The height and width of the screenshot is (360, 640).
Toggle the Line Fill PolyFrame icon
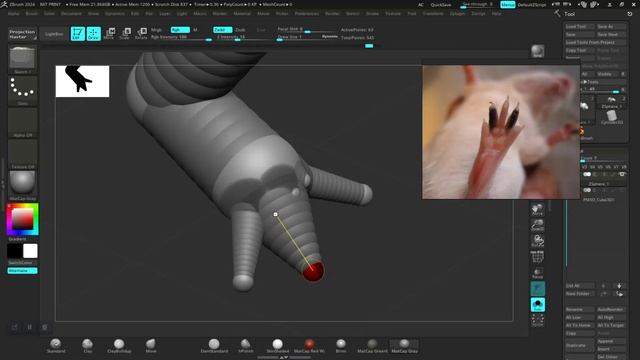pyautogui.click(x=538, y=256)
